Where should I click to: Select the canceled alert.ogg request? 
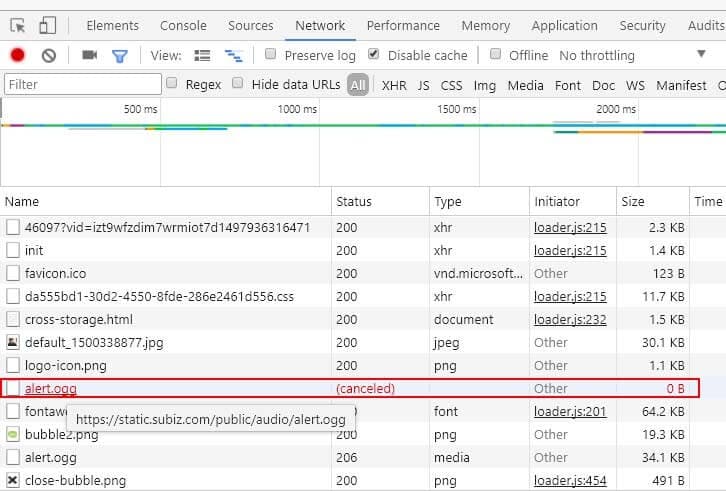pyautogui.click(x=350, y=388)
